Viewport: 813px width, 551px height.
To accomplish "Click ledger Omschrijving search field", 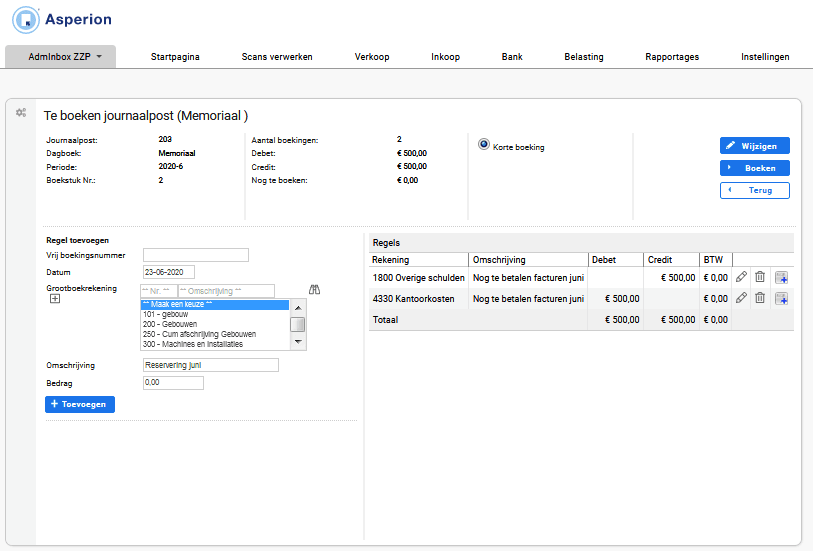I will click(x=226, y=291).
